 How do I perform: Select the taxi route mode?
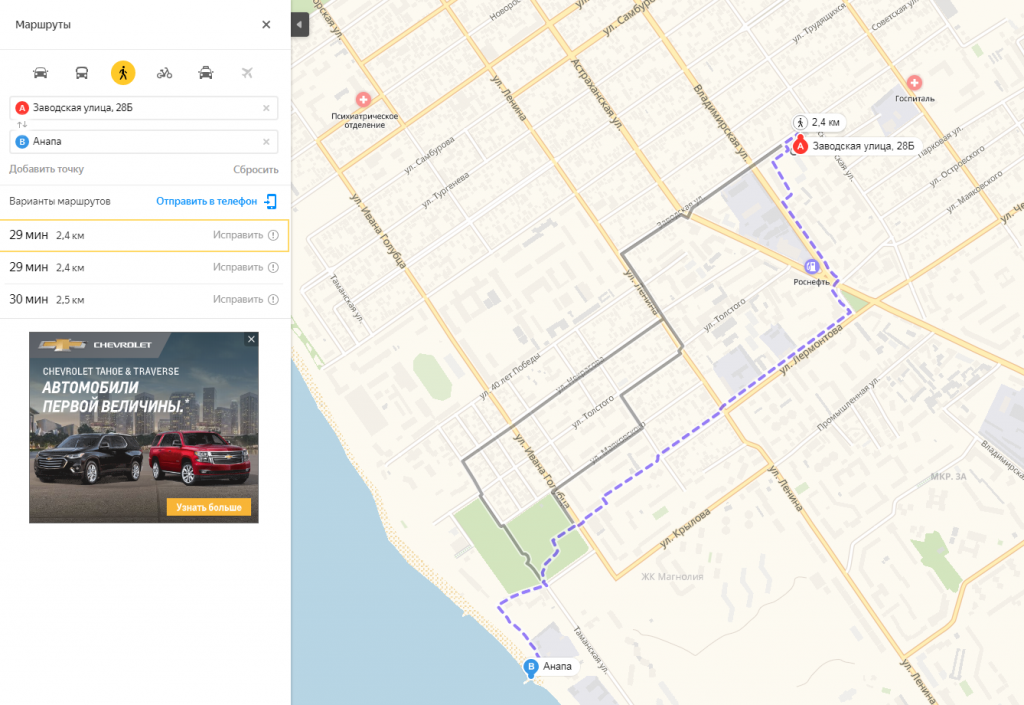206,72
